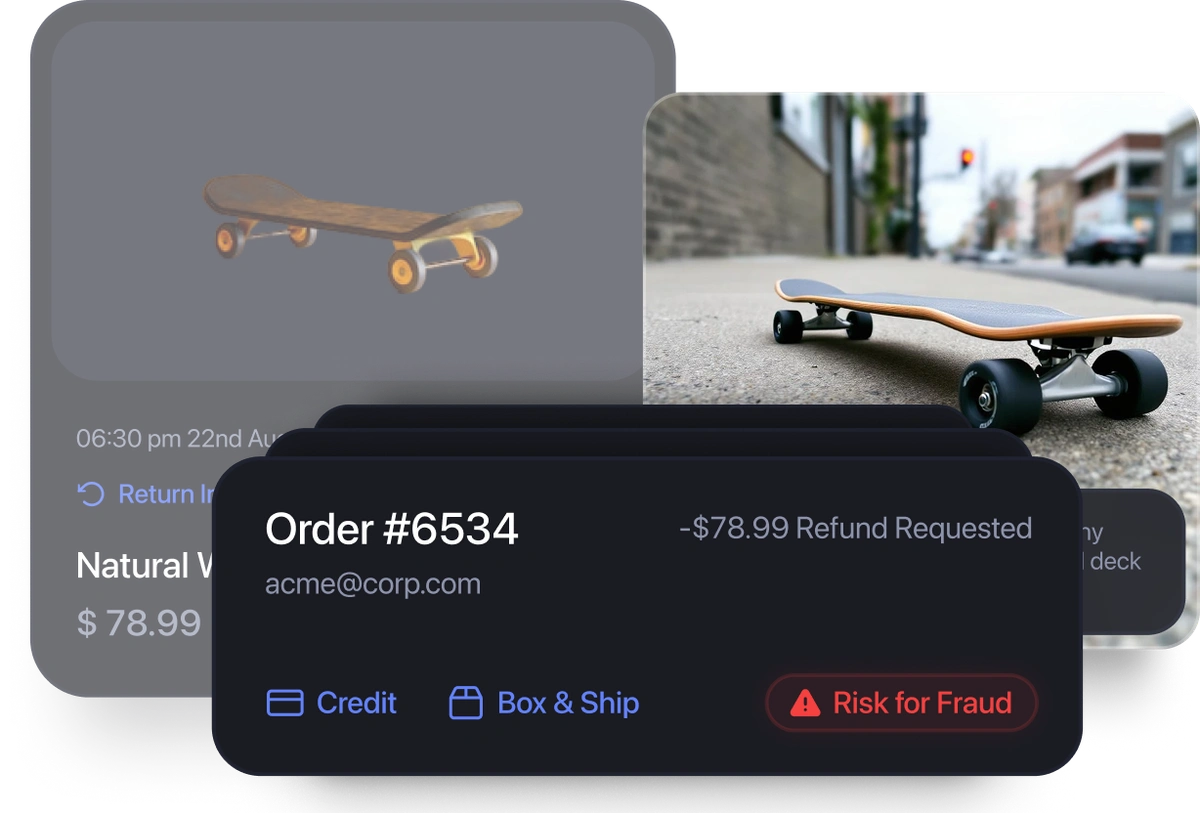
Task: Click the credit card icon
Action: click(x=285, y=703)
